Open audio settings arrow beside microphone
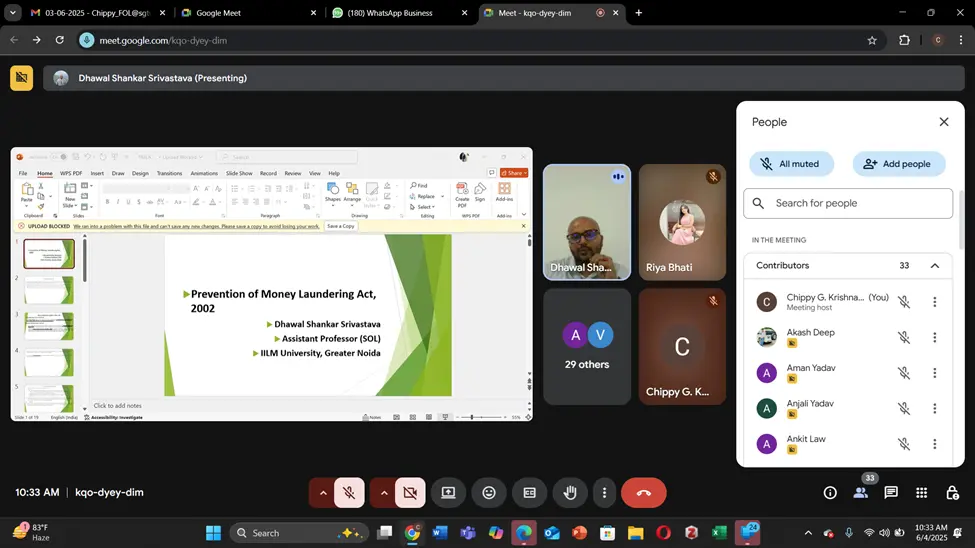 322,493
